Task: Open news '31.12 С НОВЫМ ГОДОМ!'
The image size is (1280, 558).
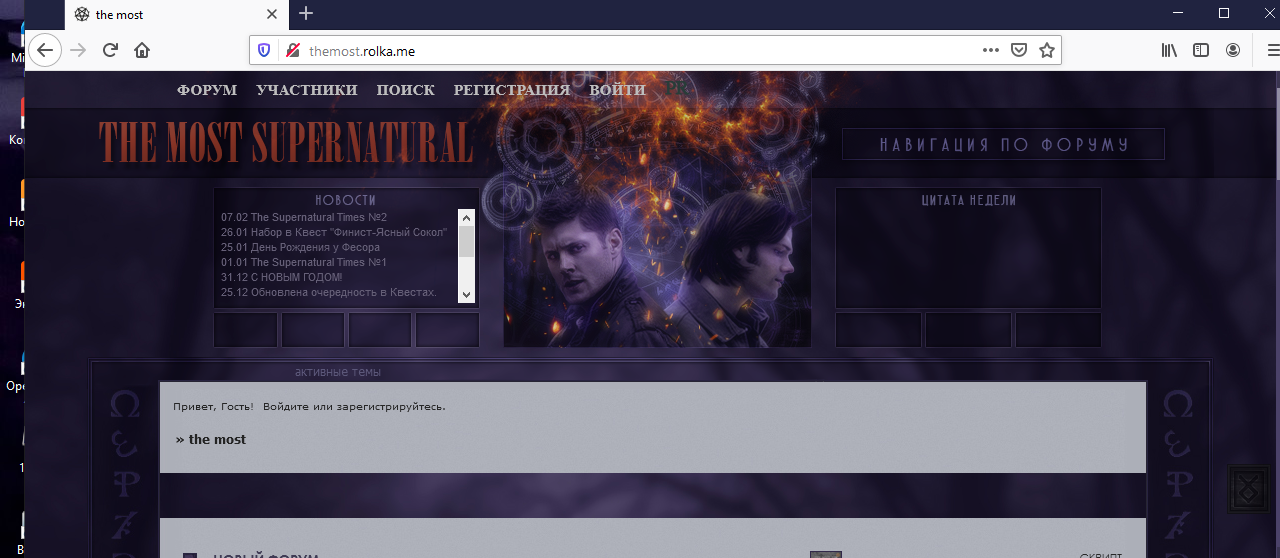Action: [281, 277]
